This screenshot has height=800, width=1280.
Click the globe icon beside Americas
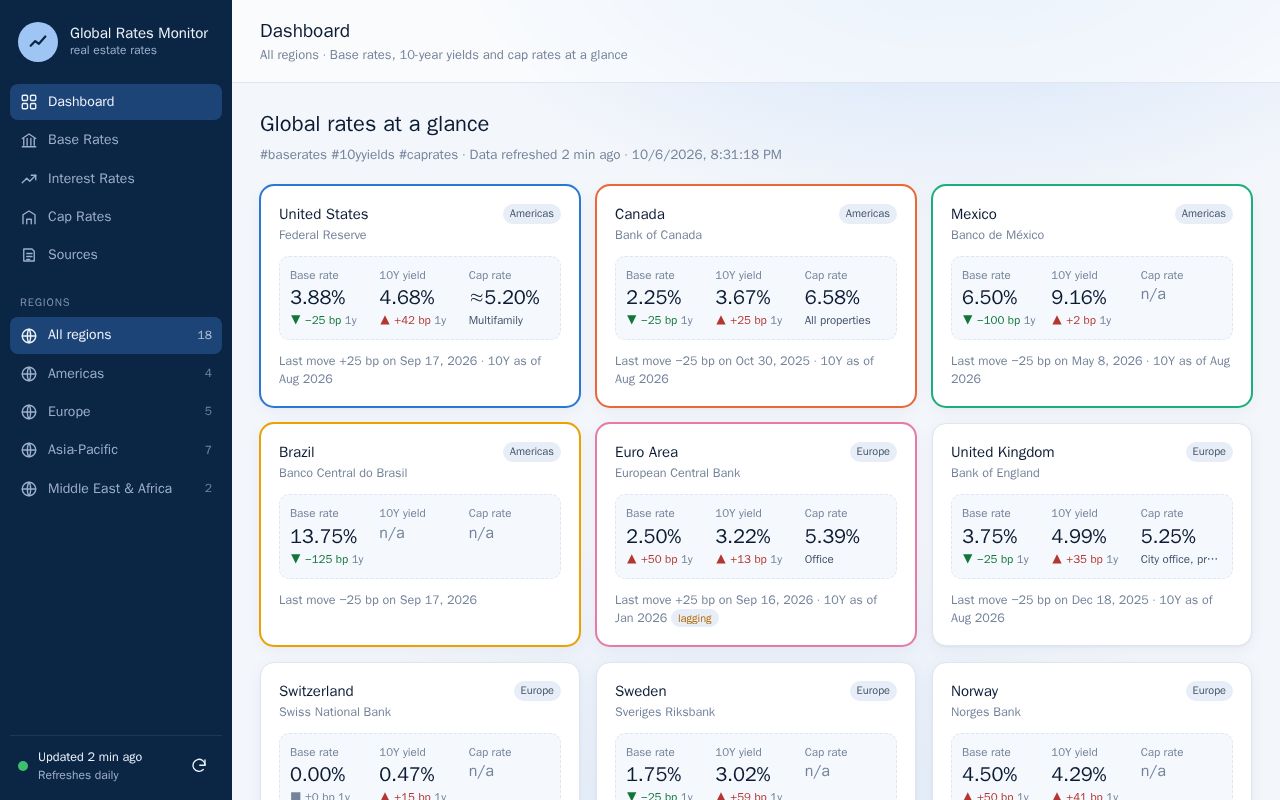point(29,374)
